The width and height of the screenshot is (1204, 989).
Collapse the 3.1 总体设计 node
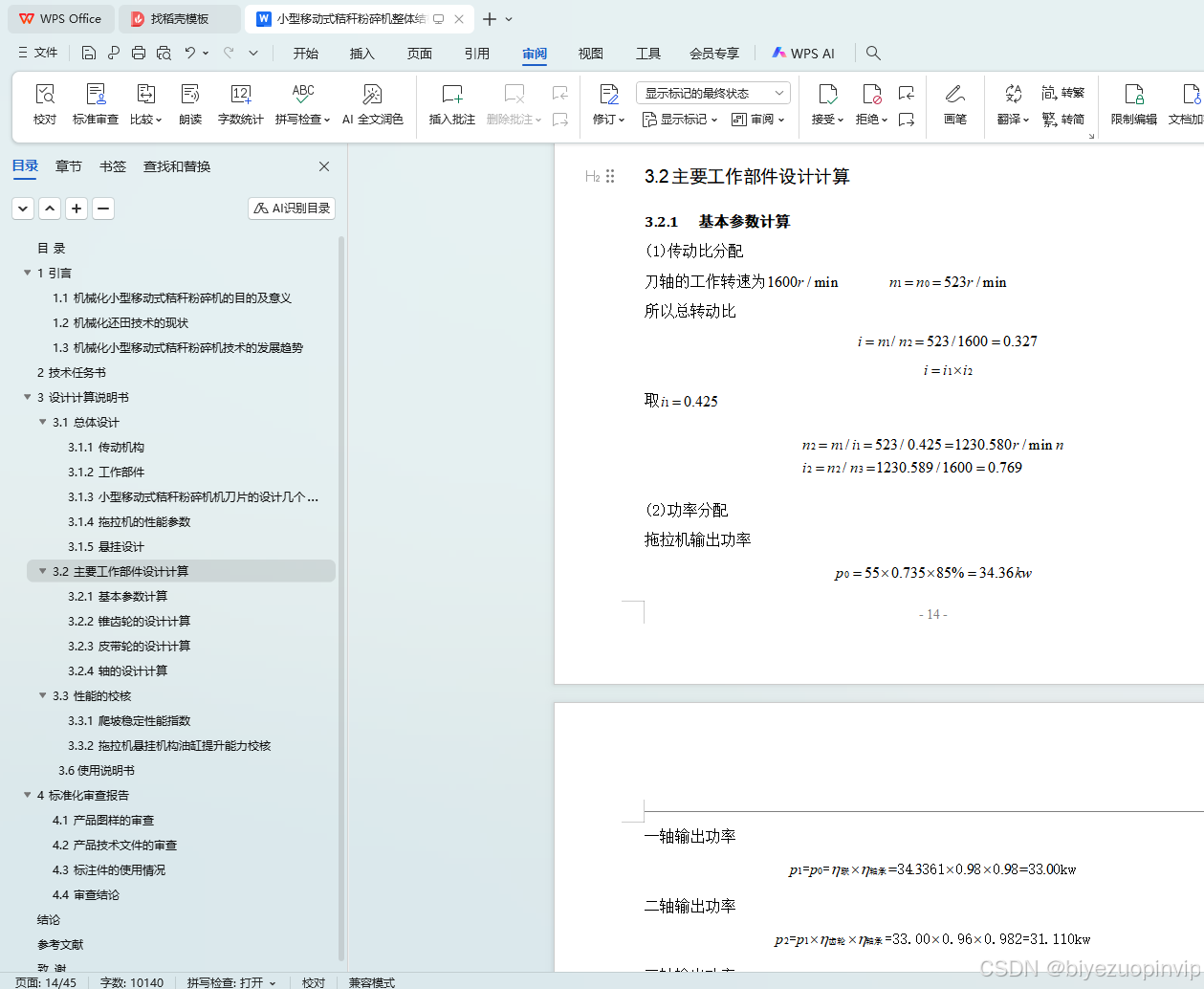[x=42, y=422]
